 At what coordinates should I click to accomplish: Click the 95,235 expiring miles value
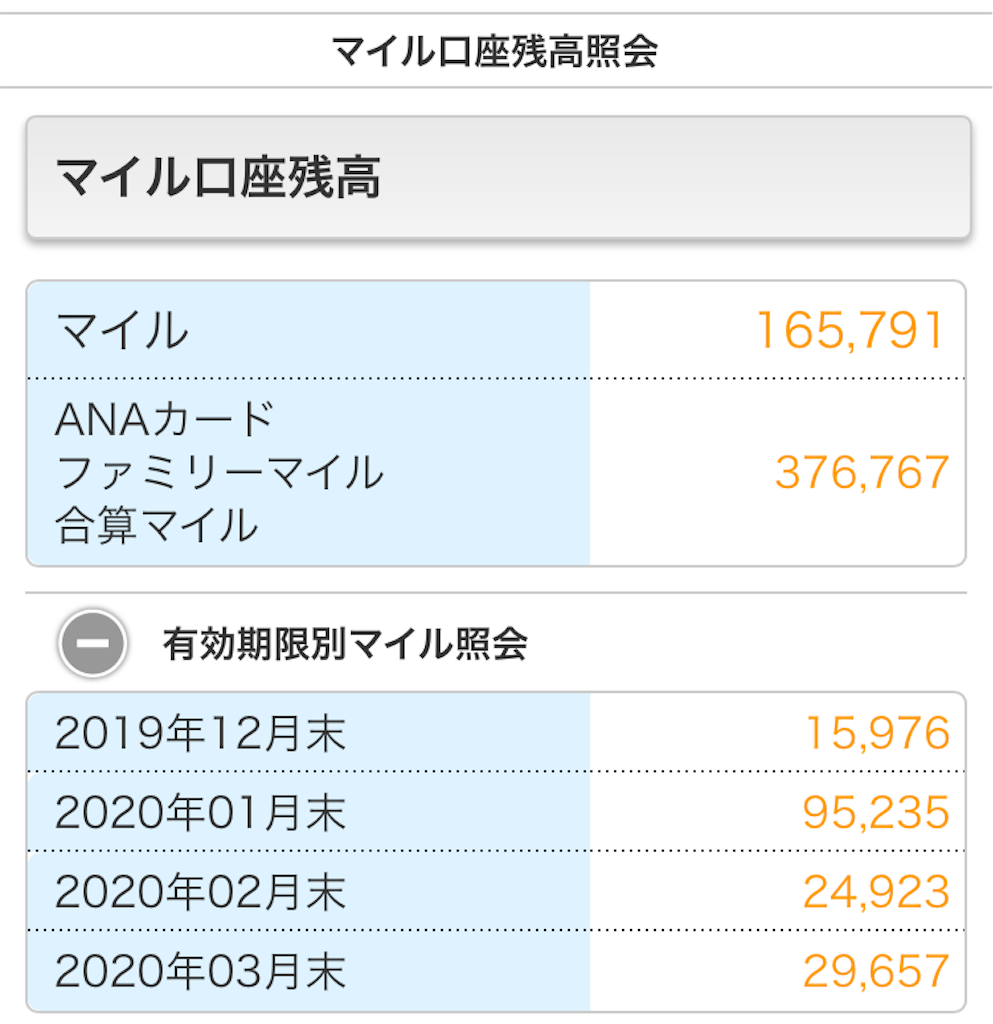pos(875,812)
